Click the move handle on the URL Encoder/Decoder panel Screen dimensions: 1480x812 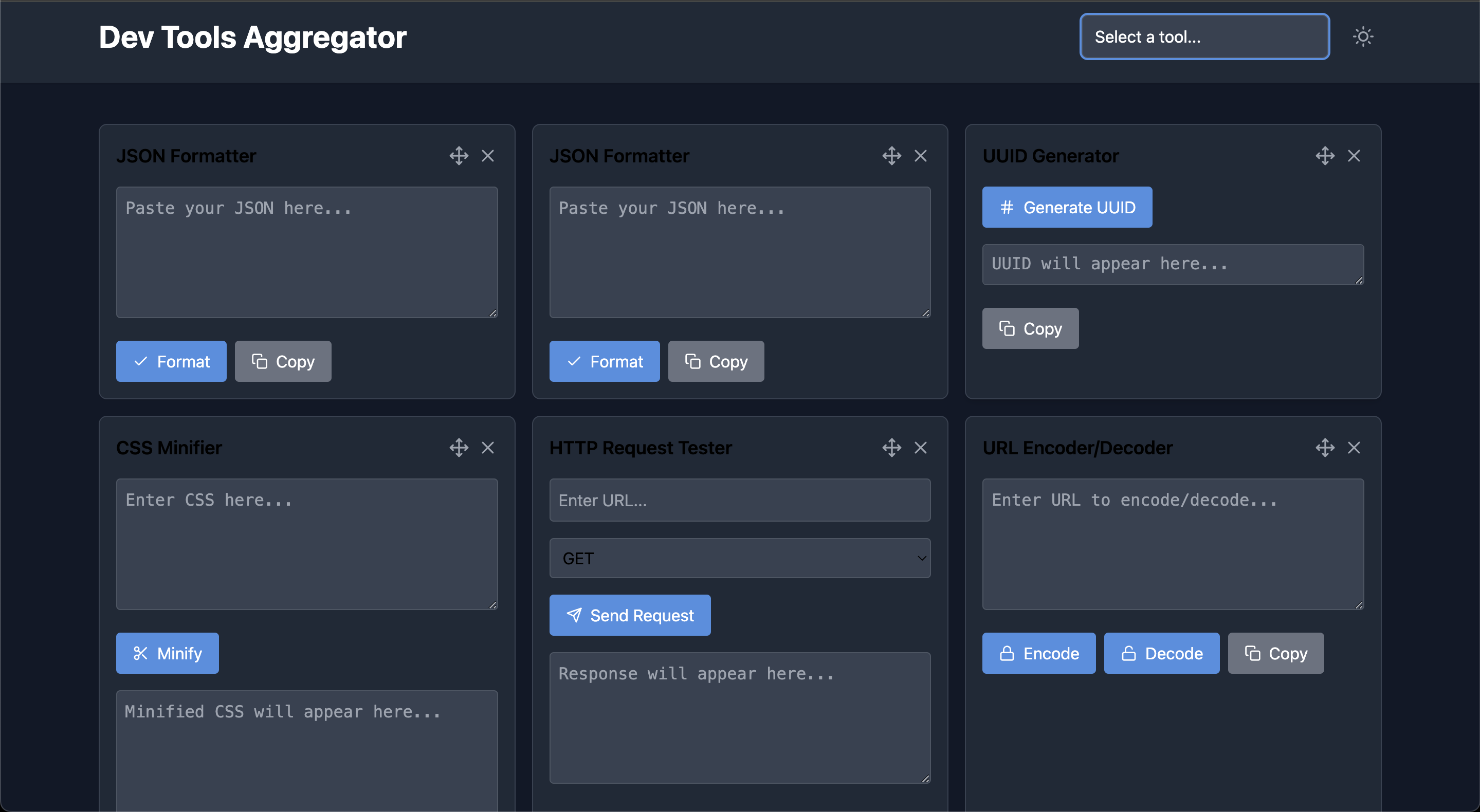click(1325, 447)
